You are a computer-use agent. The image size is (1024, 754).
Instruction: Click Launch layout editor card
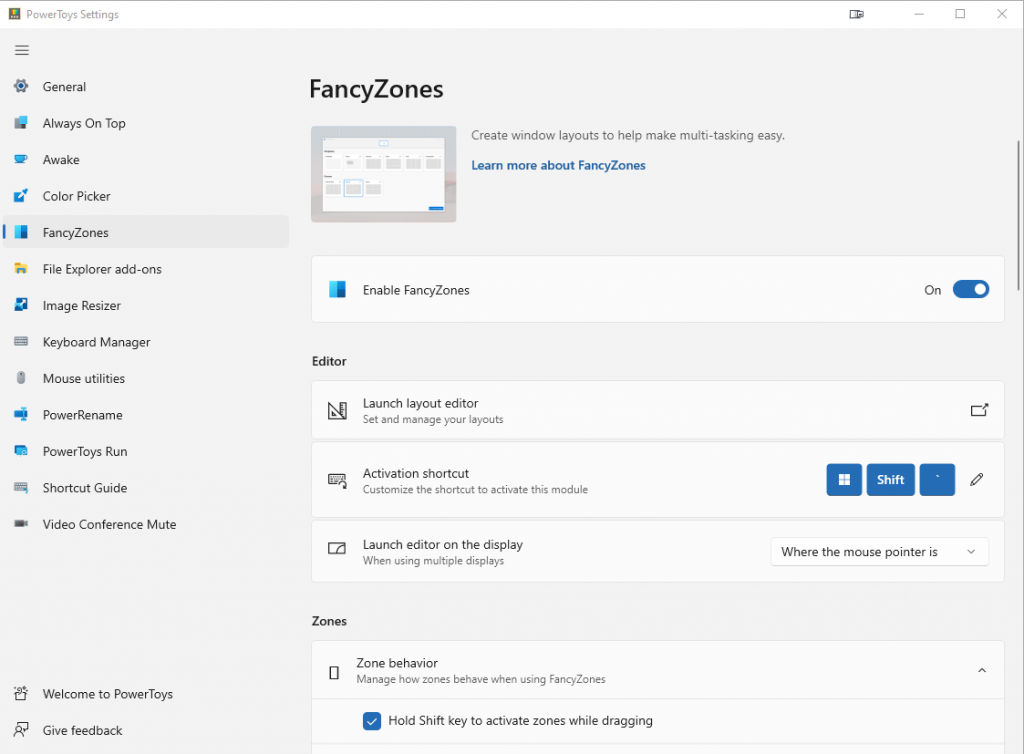(x=658, y=410)
